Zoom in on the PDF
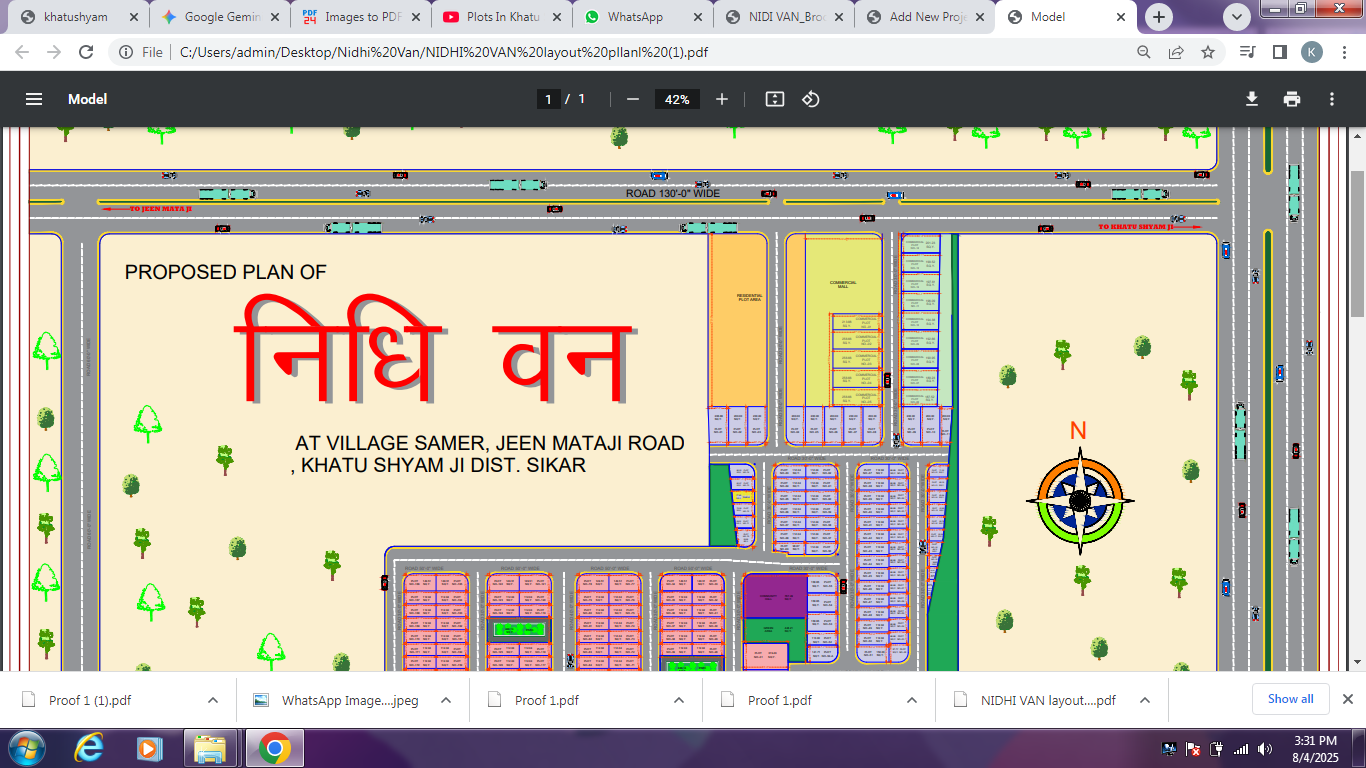Image resolution: width=1366 pixels, height=768 pixels. click(x=722, y=99)
